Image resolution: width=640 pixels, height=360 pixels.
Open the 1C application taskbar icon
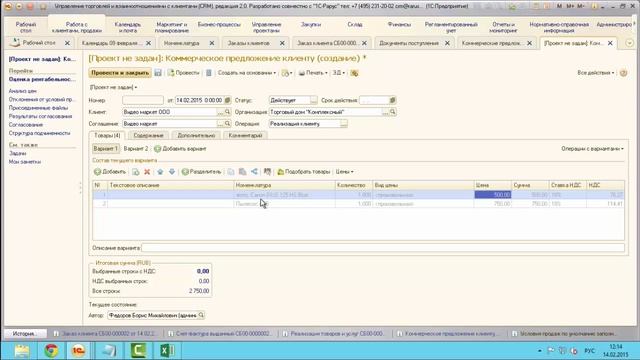(x=78, y=351)
